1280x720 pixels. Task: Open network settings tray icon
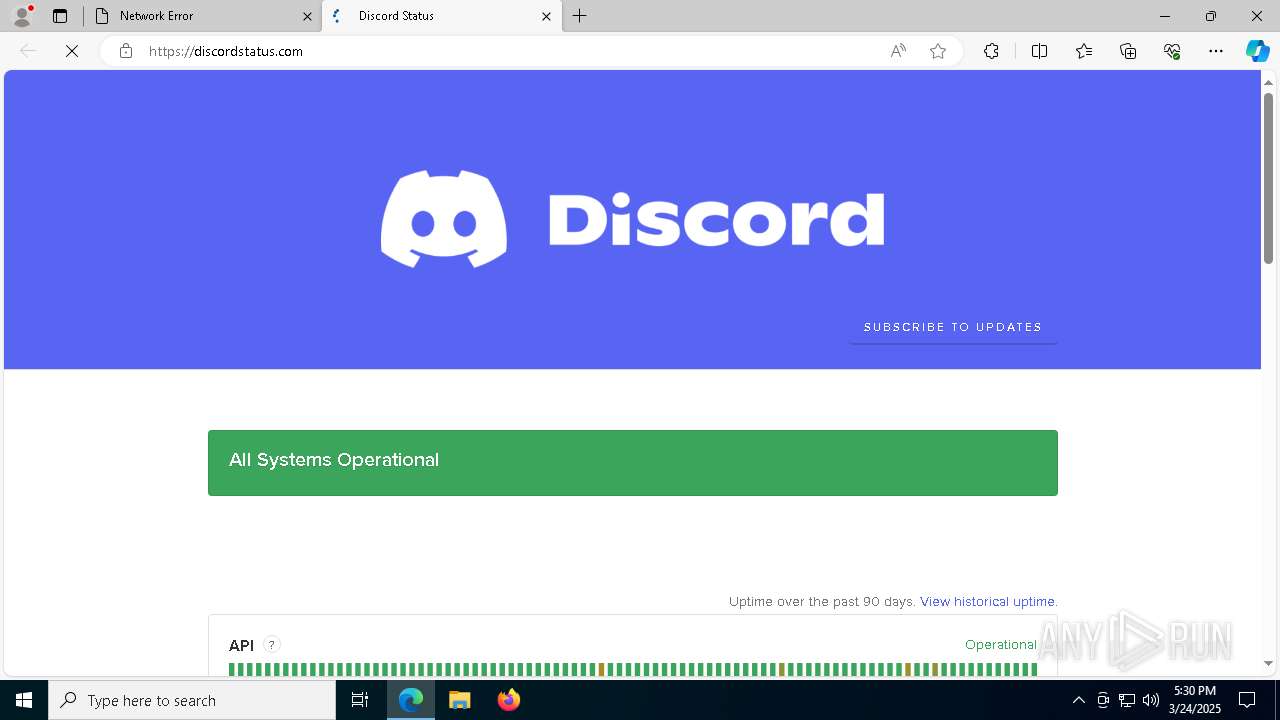coord(1126,700)
